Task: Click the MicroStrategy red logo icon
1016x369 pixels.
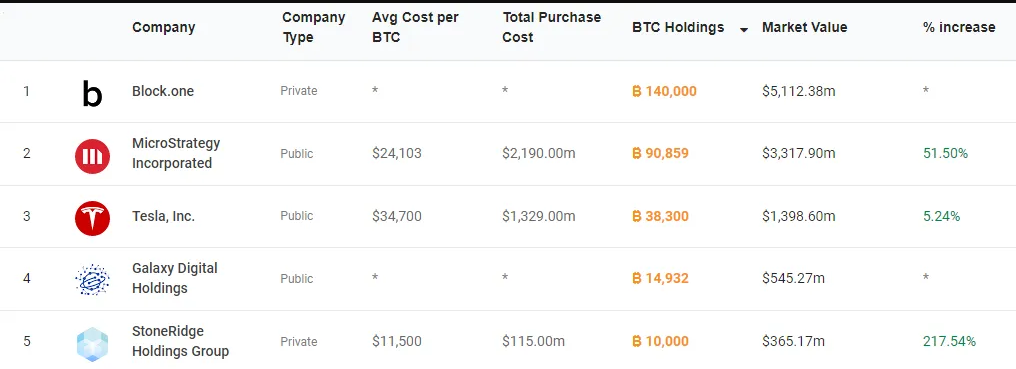Action: pyautogui.click(x=92, y=156)
